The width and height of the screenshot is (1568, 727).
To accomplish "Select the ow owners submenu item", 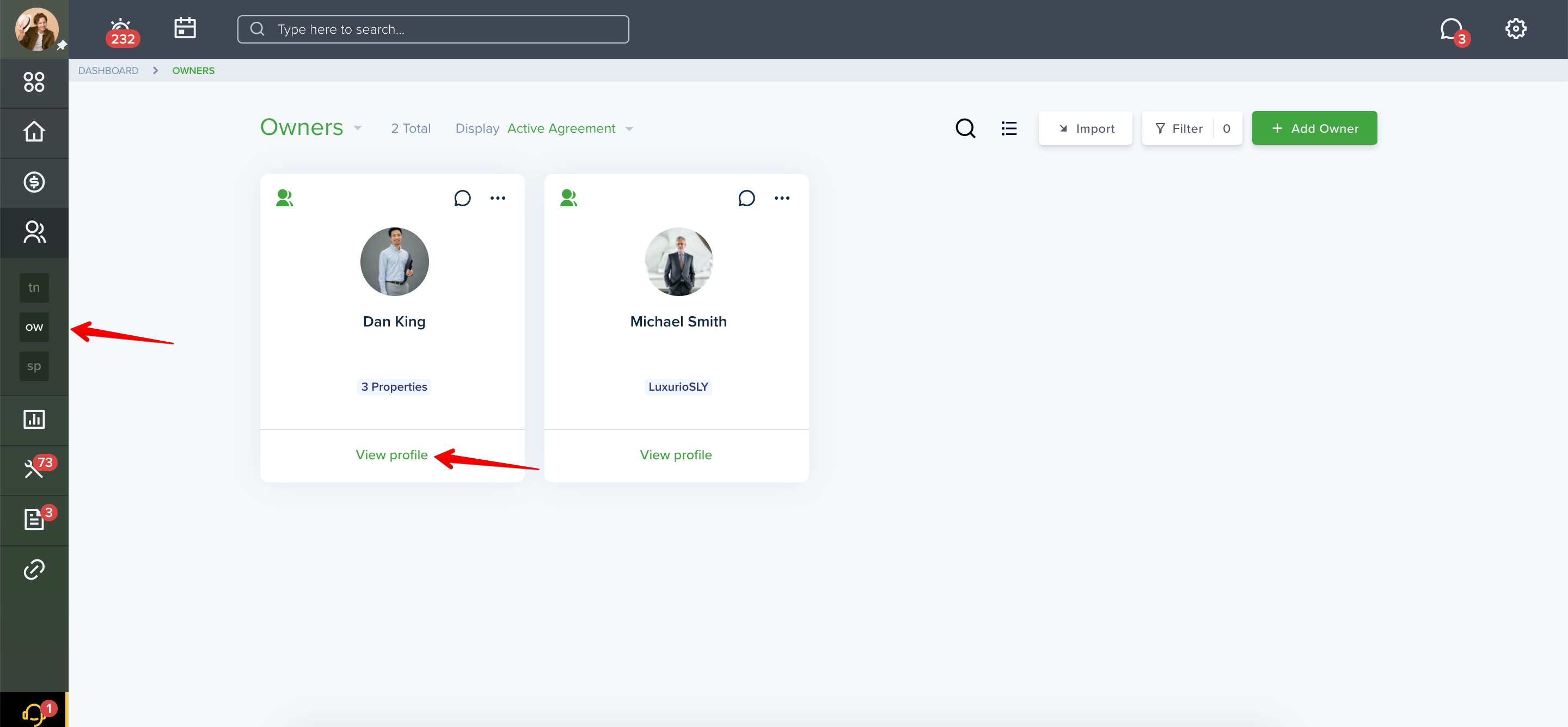I will pos(34,327).
